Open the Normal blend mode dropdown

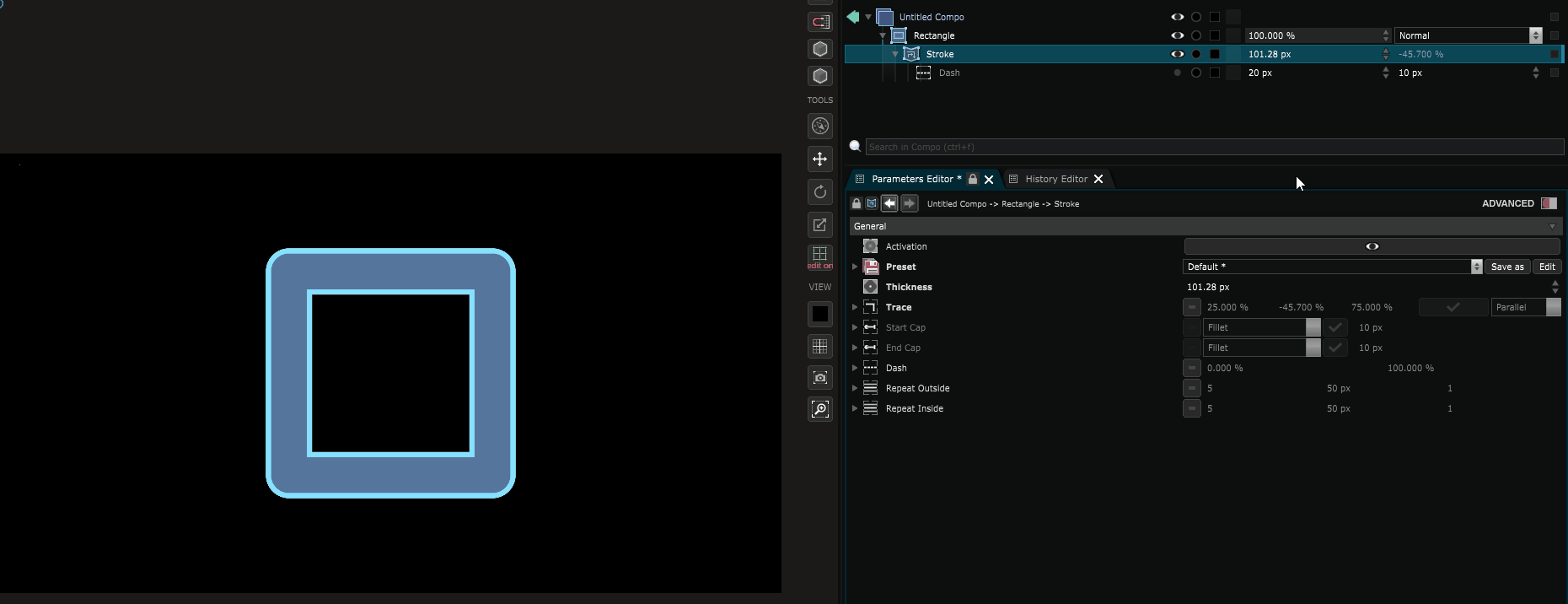coord(1468,35)
